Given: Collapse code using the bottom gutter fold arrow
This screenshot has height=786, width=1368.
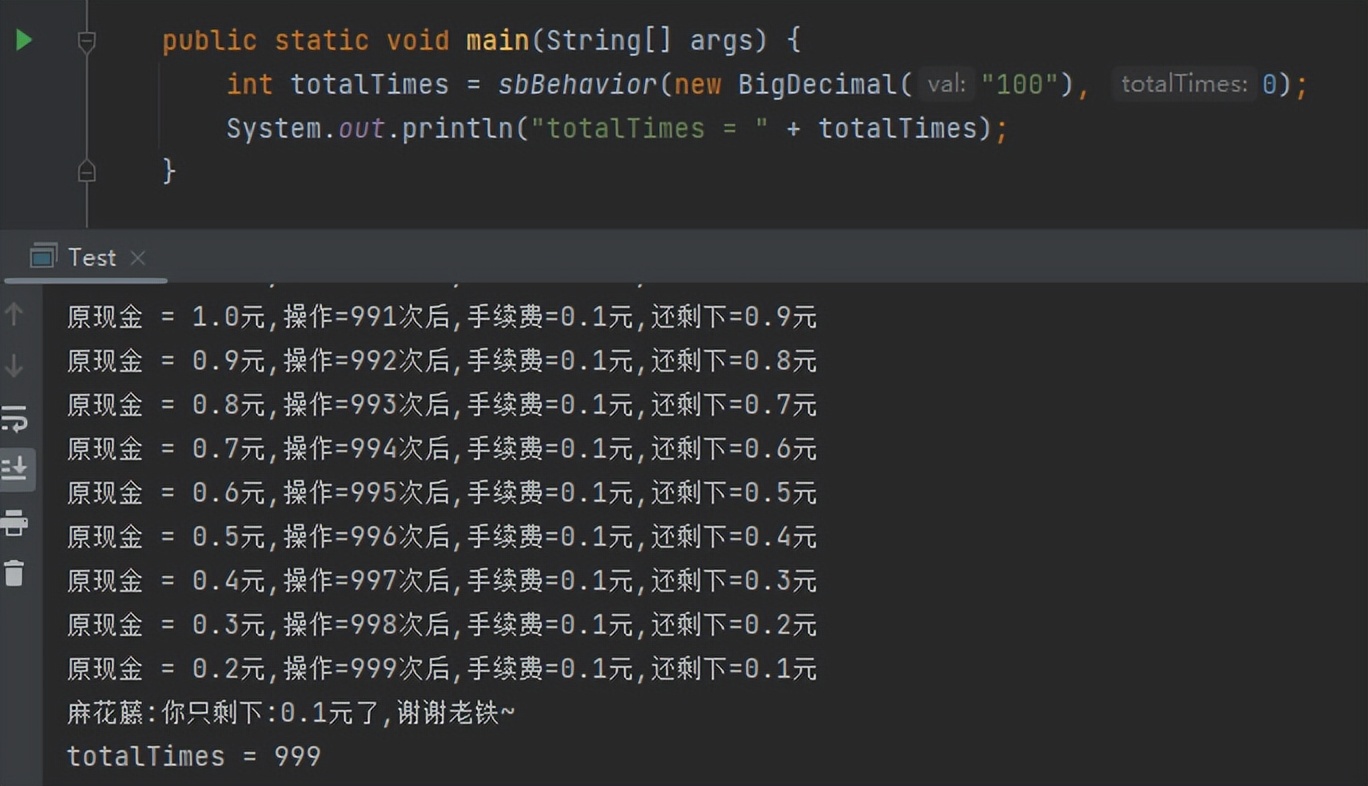Looking at the screenshot, I should click(86, 170).
